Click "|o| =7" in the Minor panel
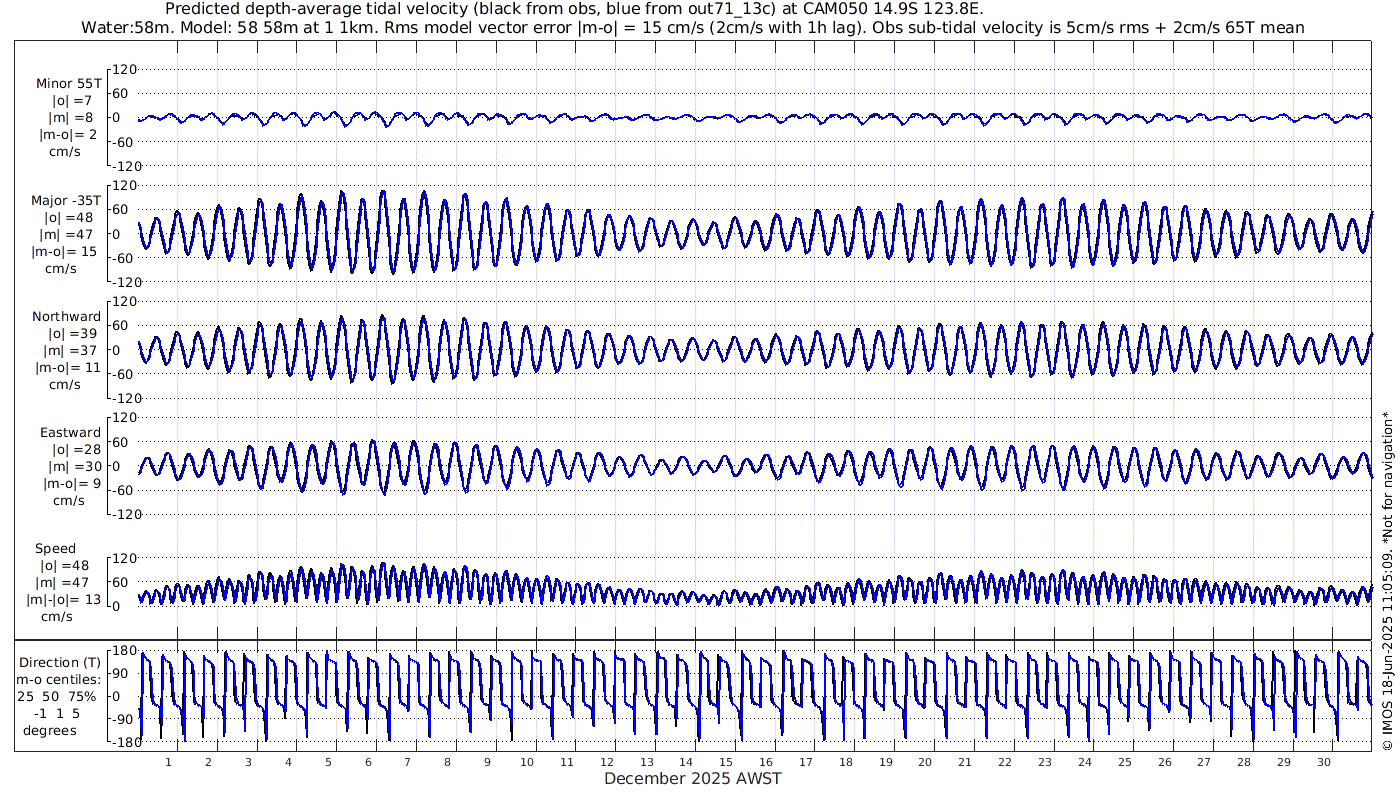The height and width of the screenshot is (800, 1400). (x=72, y=100)
